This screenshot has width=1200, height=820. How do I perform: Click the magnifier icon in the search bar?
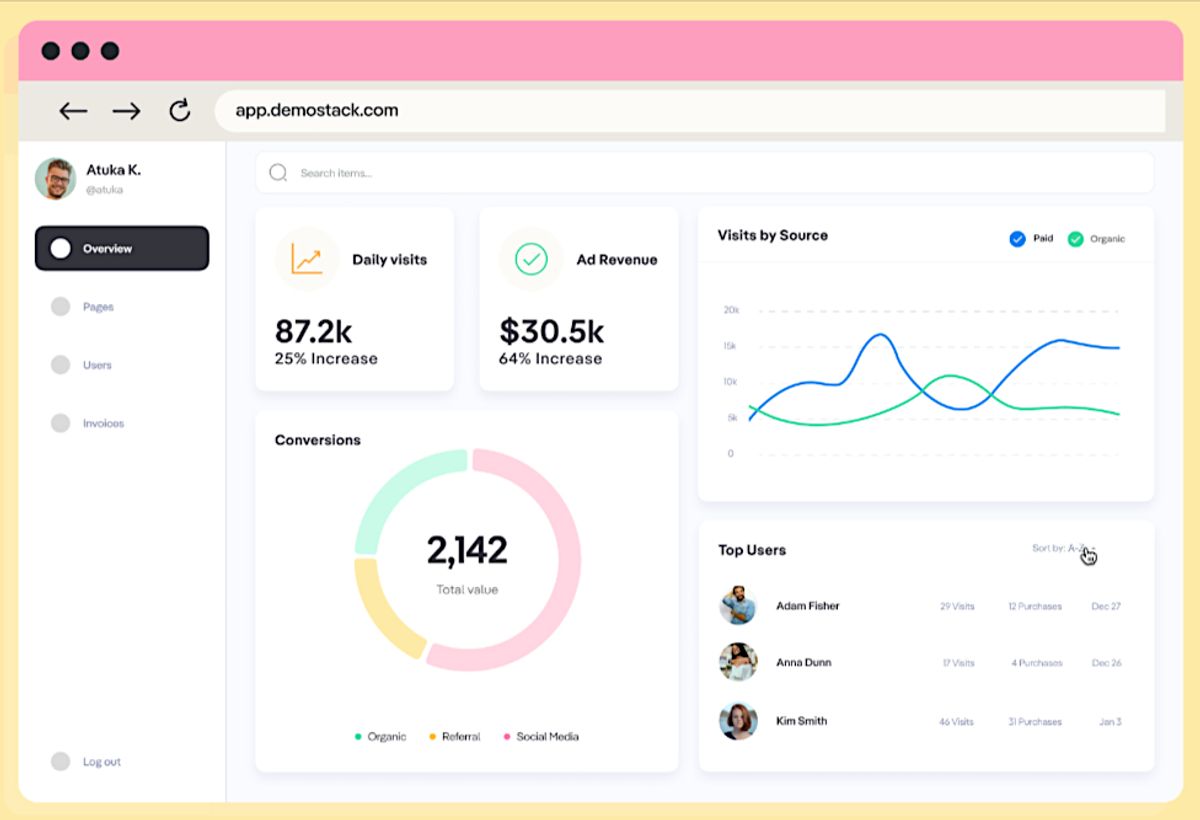278,173
